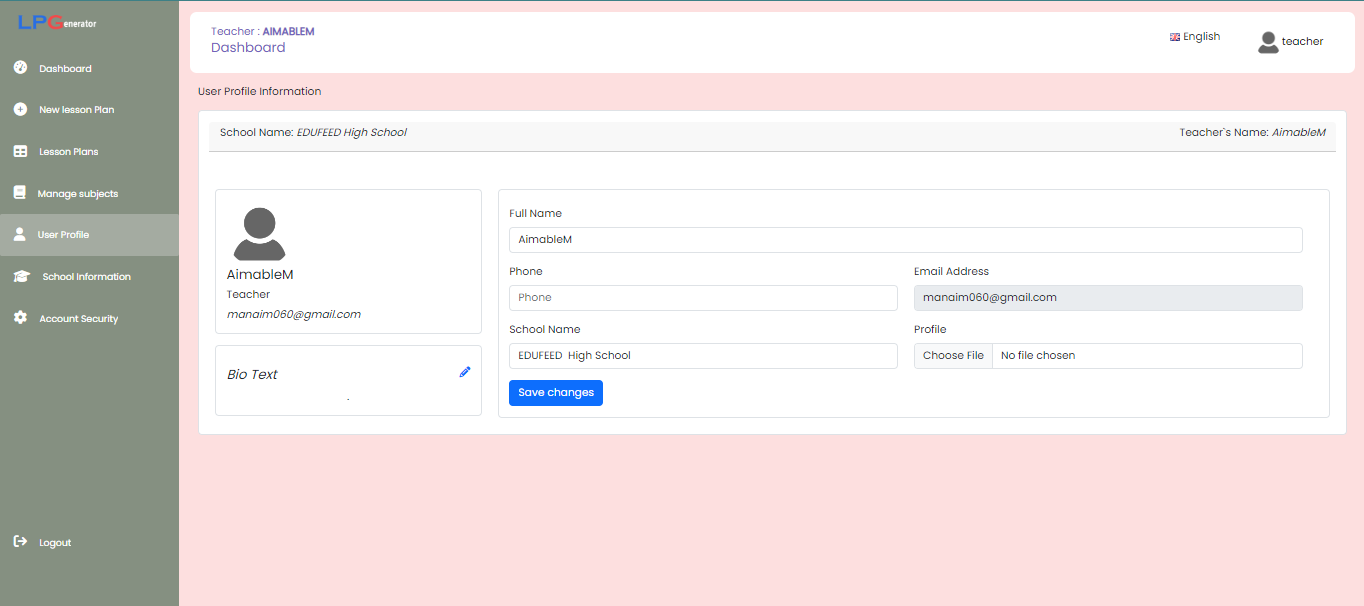Click the Lesson Plans table icon
This screenshot has height=606, width=1364.
20,152
